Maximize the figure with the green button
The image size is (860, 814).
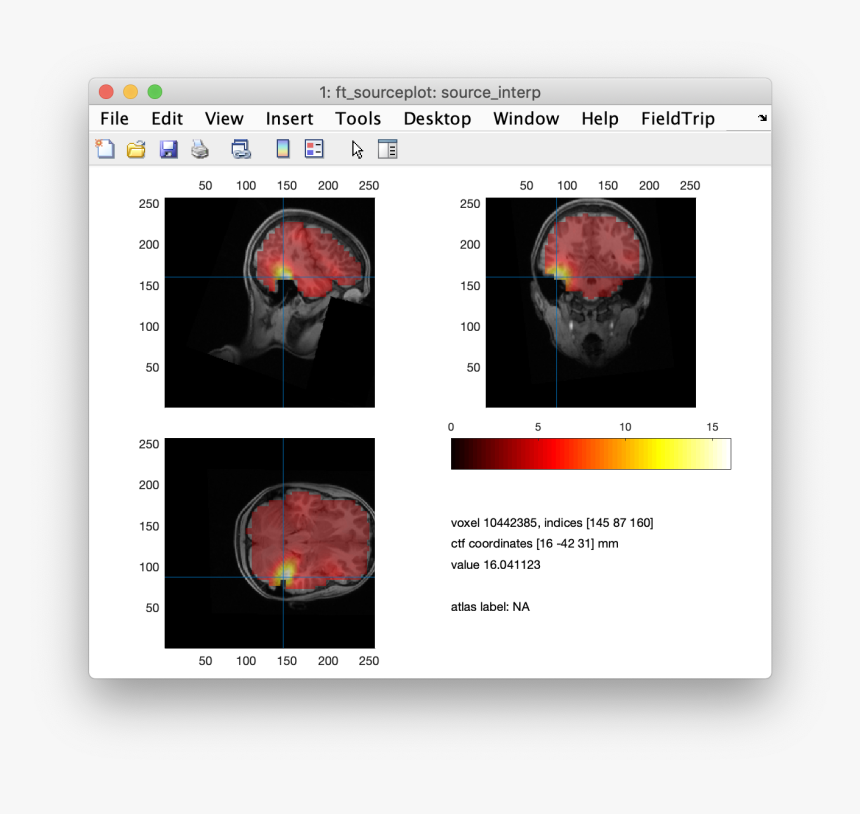coord(155,92)
